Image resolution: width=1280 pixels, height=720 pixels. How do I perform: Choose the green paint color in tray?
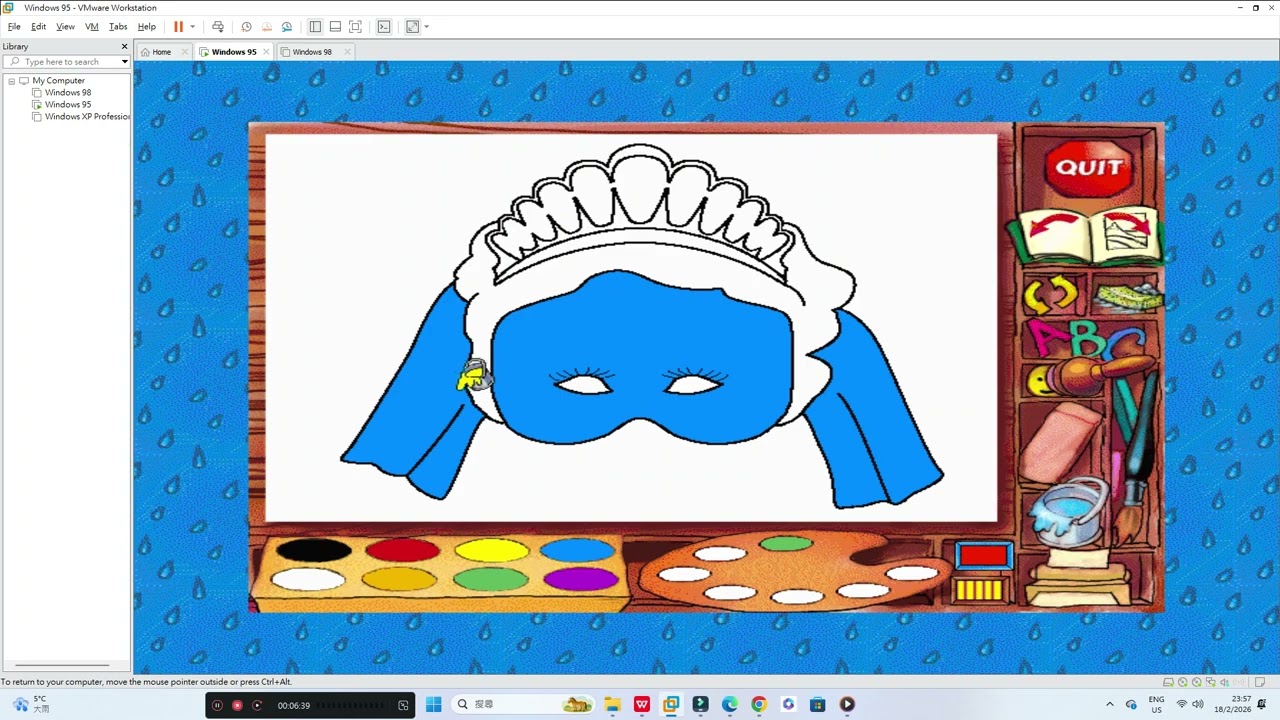coord(491,579)
